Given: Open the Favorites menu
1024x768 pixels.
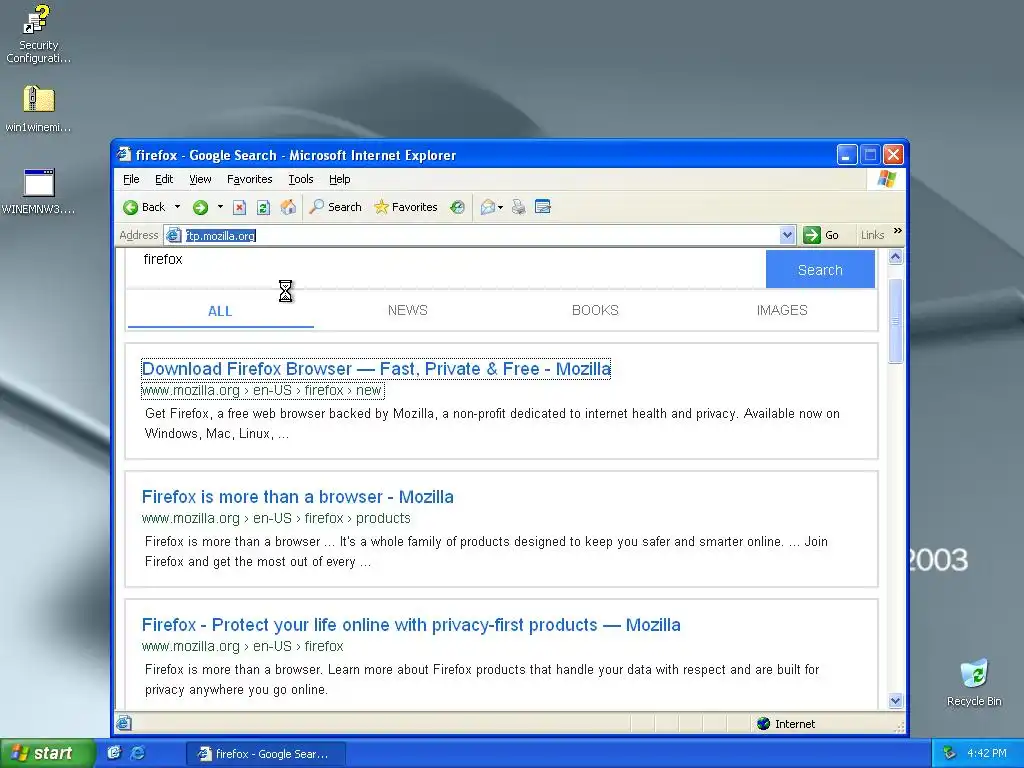Looking at the screenshot, I should coord(249,179).
